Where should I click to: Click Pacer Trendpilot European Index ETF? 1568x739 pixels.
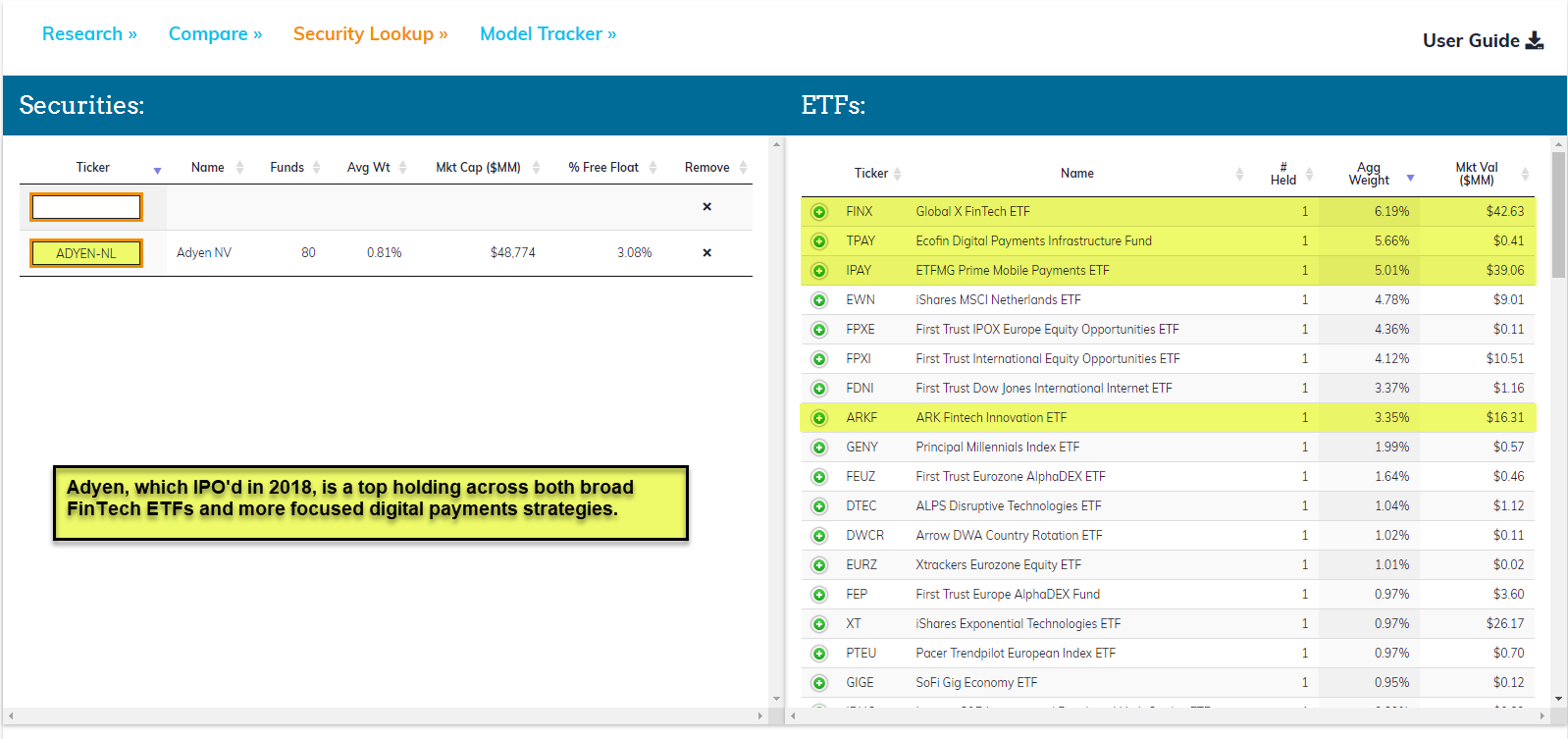coord(1016,654)
